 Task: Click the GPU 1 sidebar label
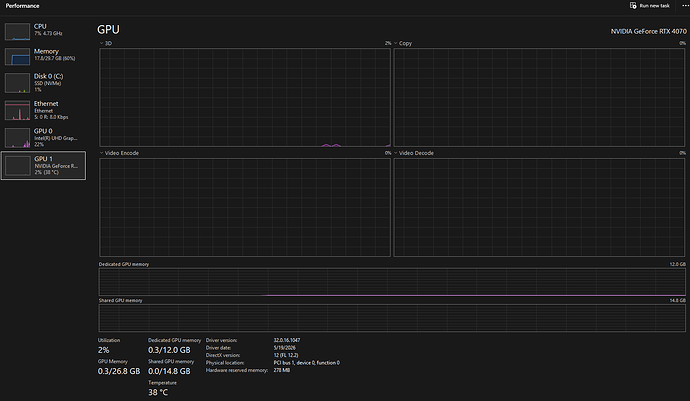tap(44, 159)
